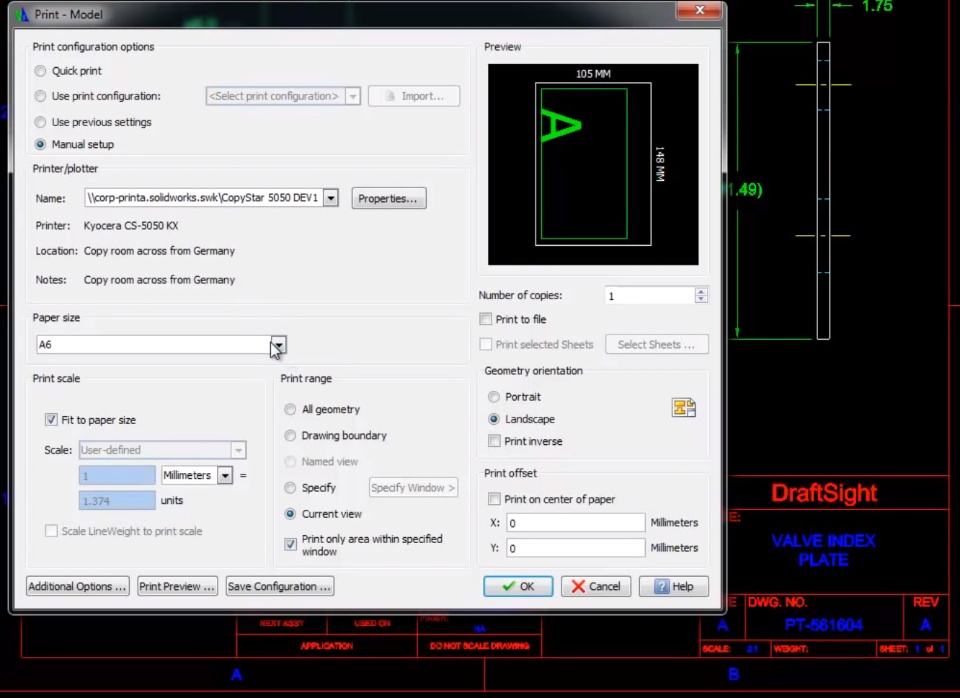Select Use previous settings option

tap(41, 122)
